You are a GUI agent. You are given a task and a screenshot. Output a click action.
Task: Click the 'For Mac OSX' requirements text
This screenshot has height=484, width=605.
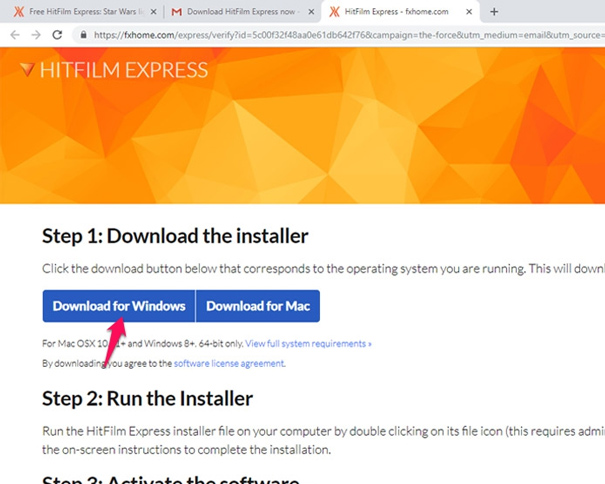coord(143,344)
